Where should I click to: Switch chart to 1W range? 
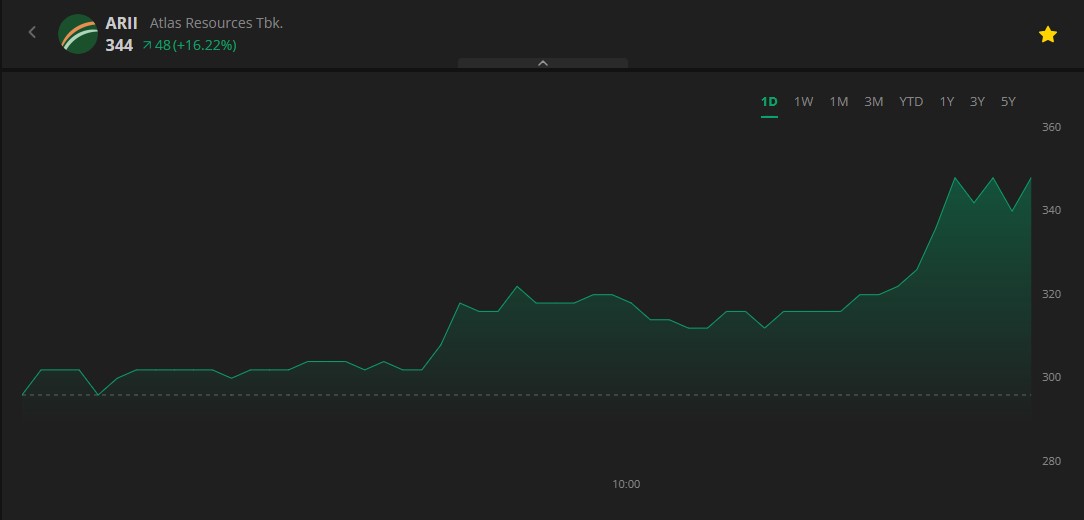pyautogui.click(x=803, y=102)
